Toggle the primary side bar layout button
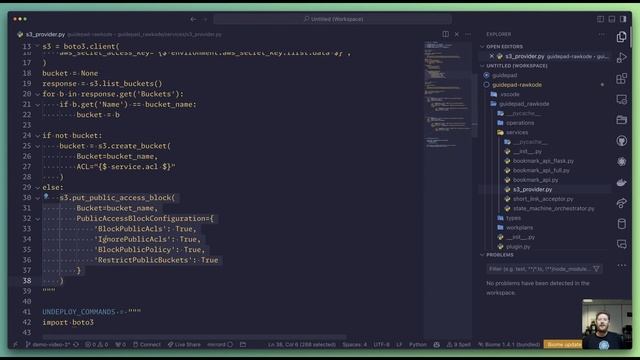This screenshot has width=640, height=360. point(600,19)
